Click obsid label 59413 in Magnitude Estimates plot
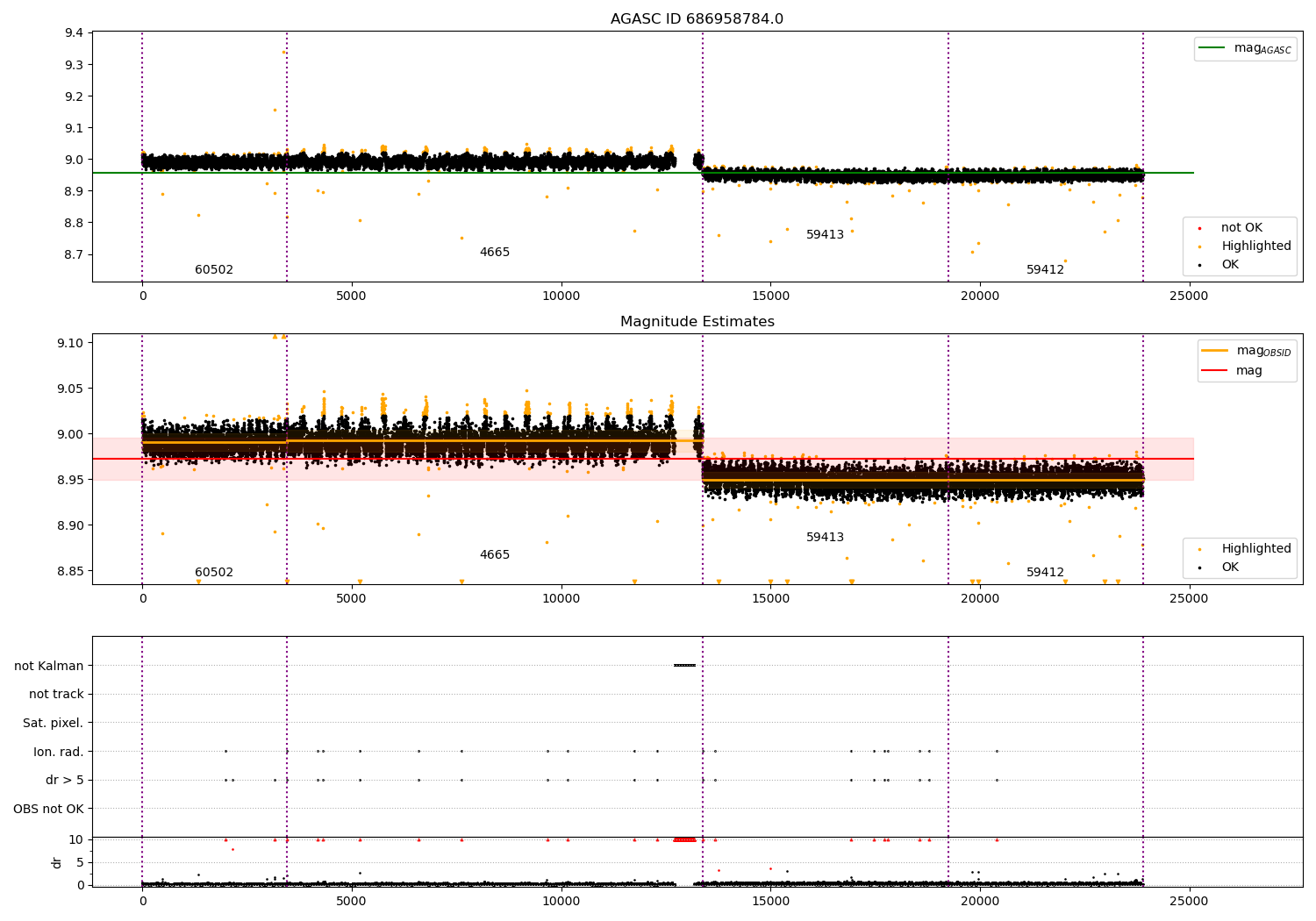This screenshot has width=1316, height=921. (826, 538)
